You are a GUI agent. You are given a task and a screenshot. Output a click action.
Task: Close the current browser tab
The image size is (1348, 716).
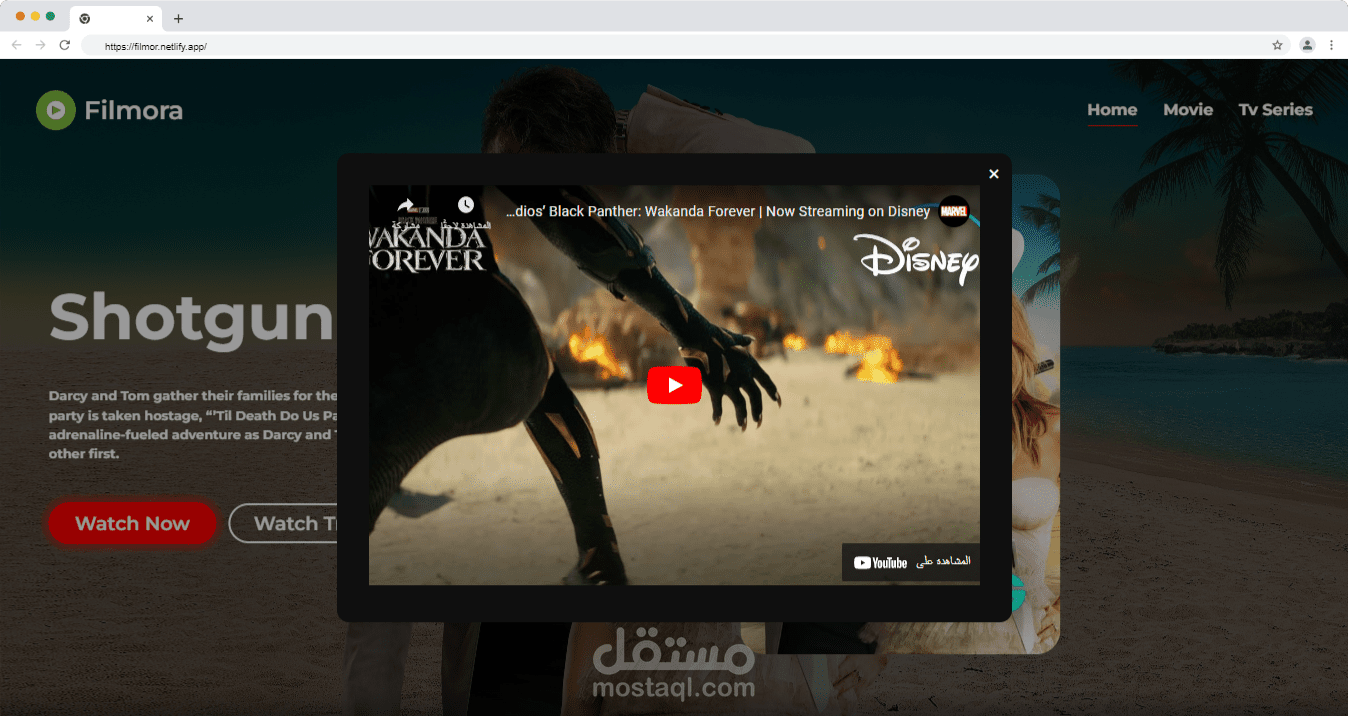[x=150, y=18]
